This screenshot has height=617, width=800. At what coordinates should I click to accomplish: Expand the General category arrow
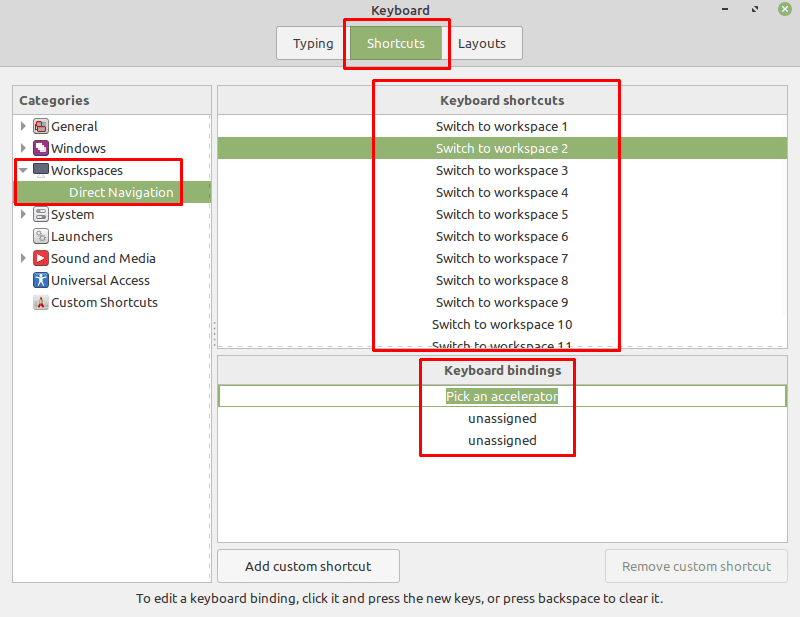[23, 126]
